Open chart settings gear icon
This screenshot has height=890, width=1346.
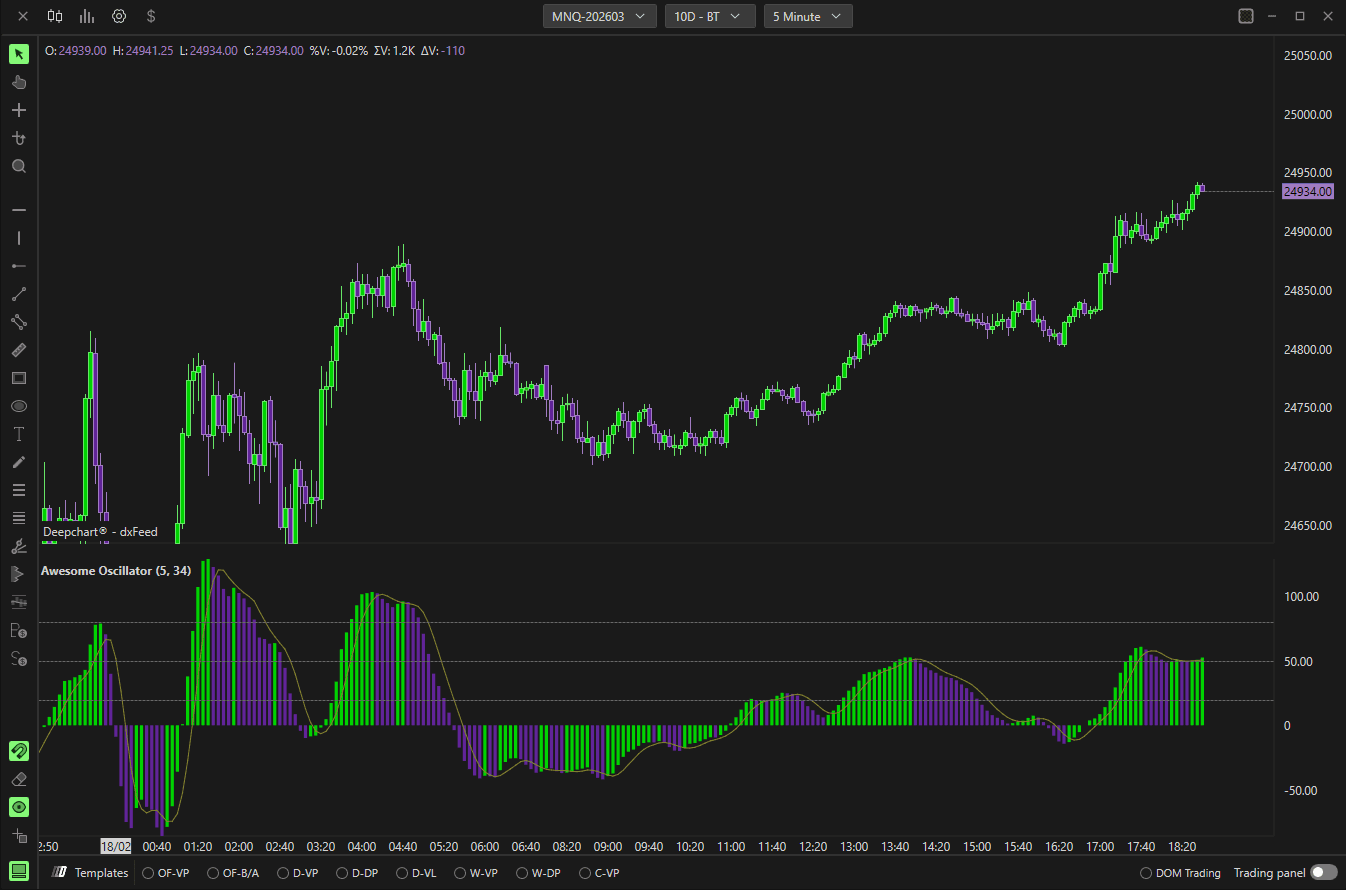pyautogui.click(x=119, y=16)
